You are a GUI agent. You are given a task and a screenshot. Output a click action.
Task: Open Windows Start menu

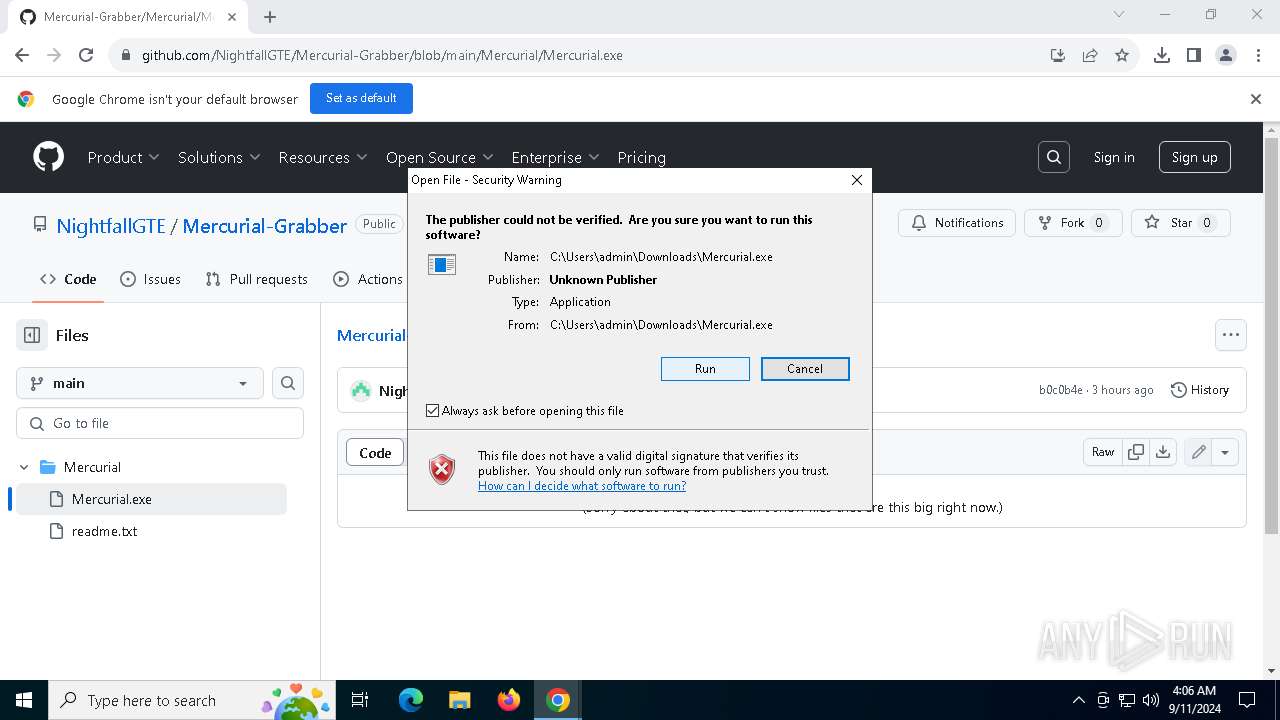24,700
